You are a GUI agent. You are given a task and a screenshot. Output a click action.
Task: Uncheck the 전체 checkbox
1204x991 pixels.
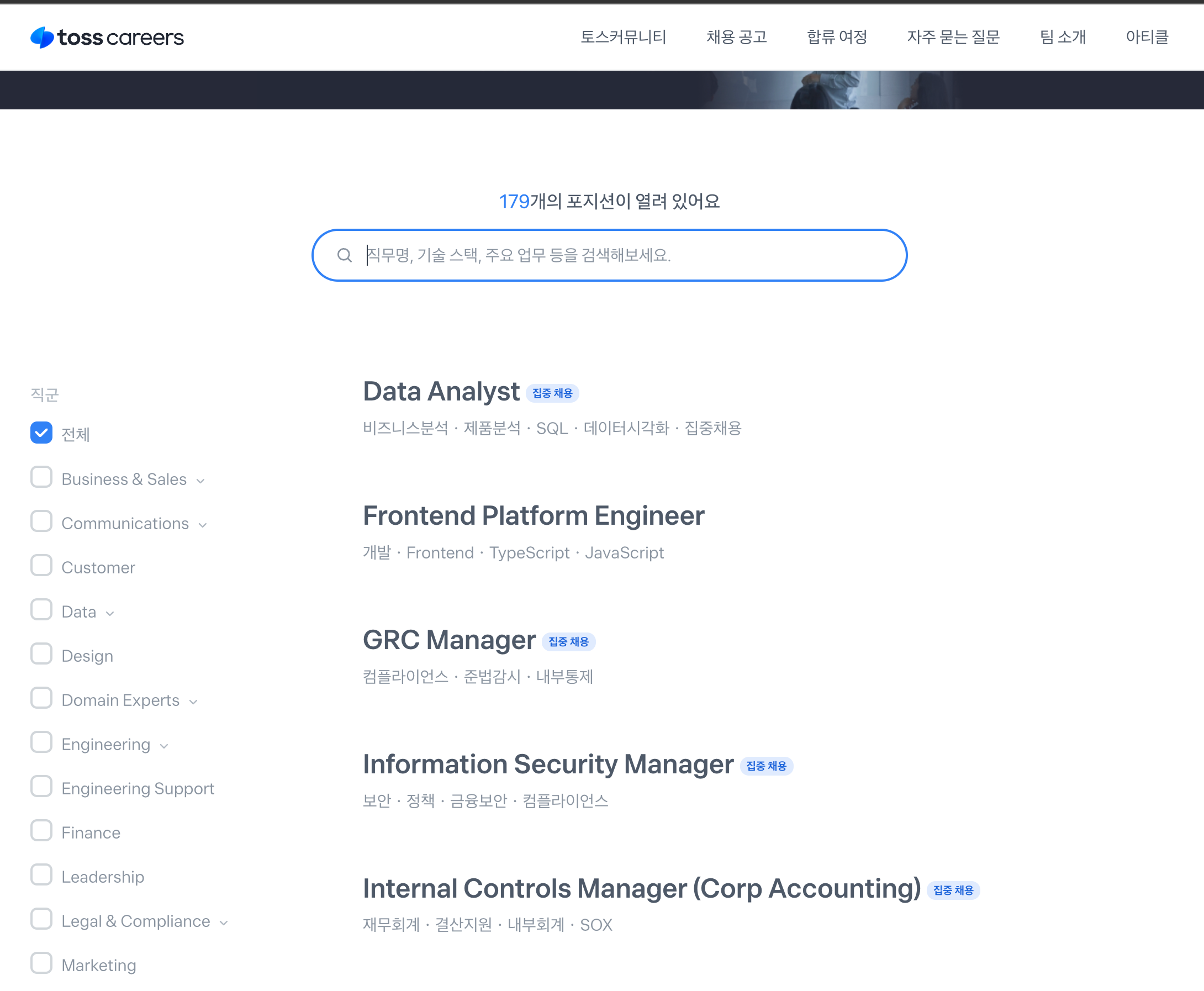pos(41,433)
